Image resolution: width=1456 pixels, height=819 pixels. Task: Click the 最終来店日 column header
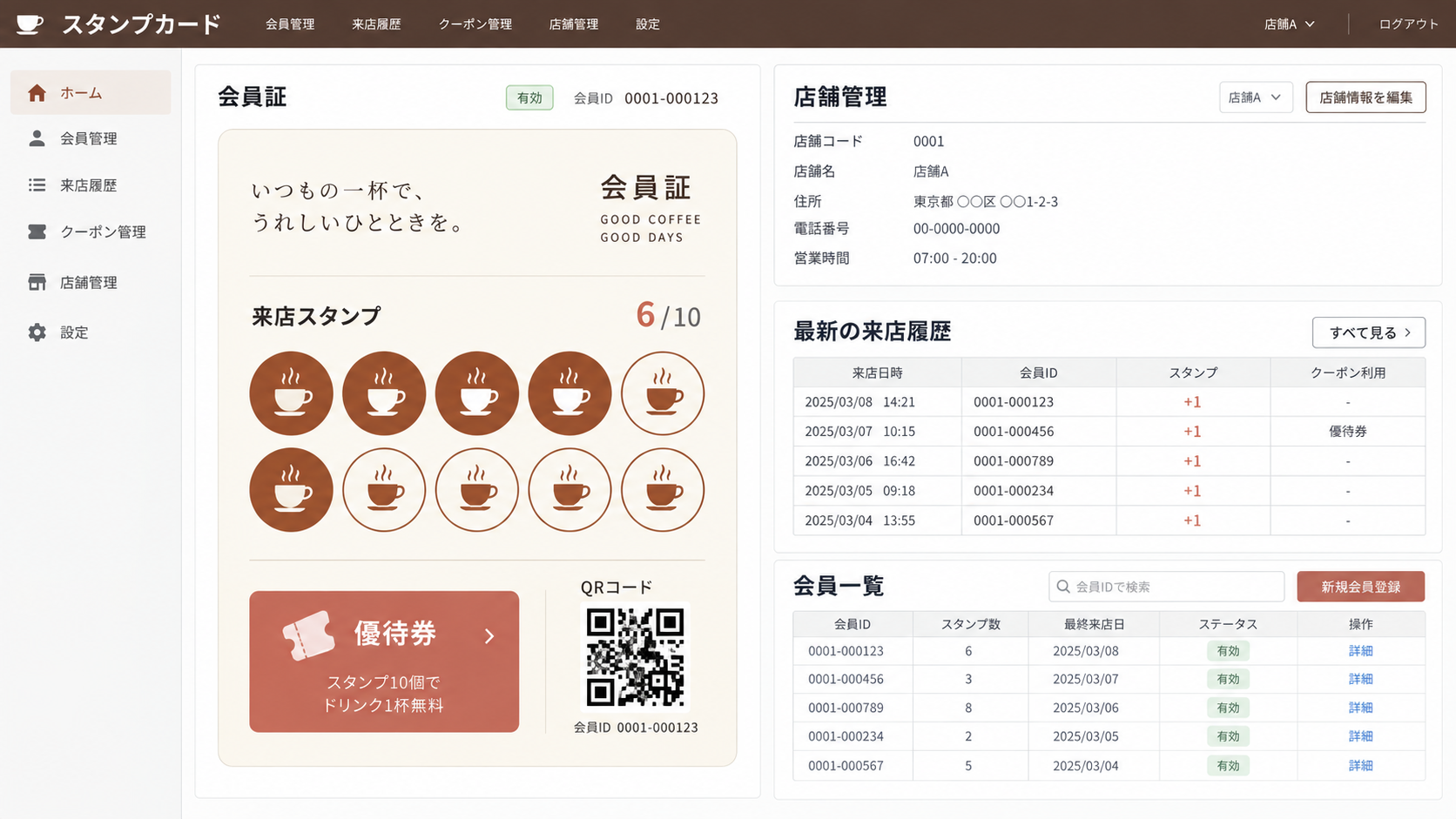coord(1094,624)
